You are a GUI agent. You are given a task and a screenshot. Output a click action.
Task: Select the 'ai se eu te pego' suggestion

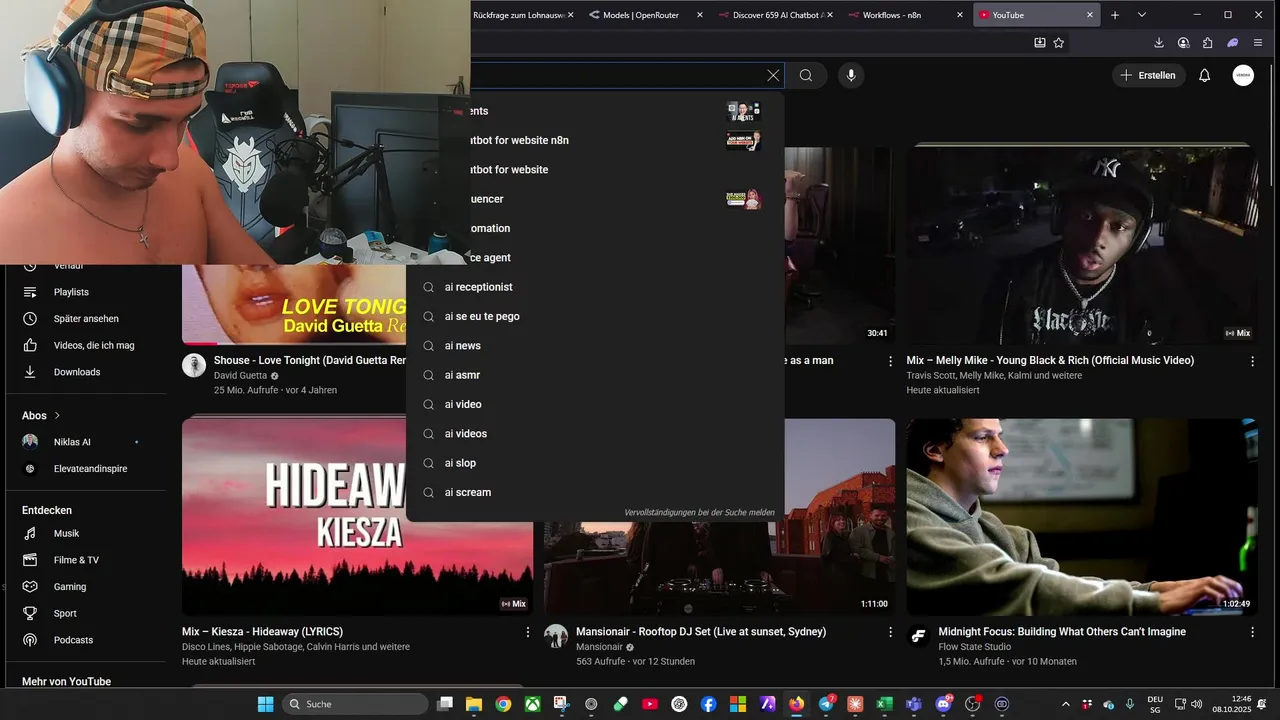(595, 316)
